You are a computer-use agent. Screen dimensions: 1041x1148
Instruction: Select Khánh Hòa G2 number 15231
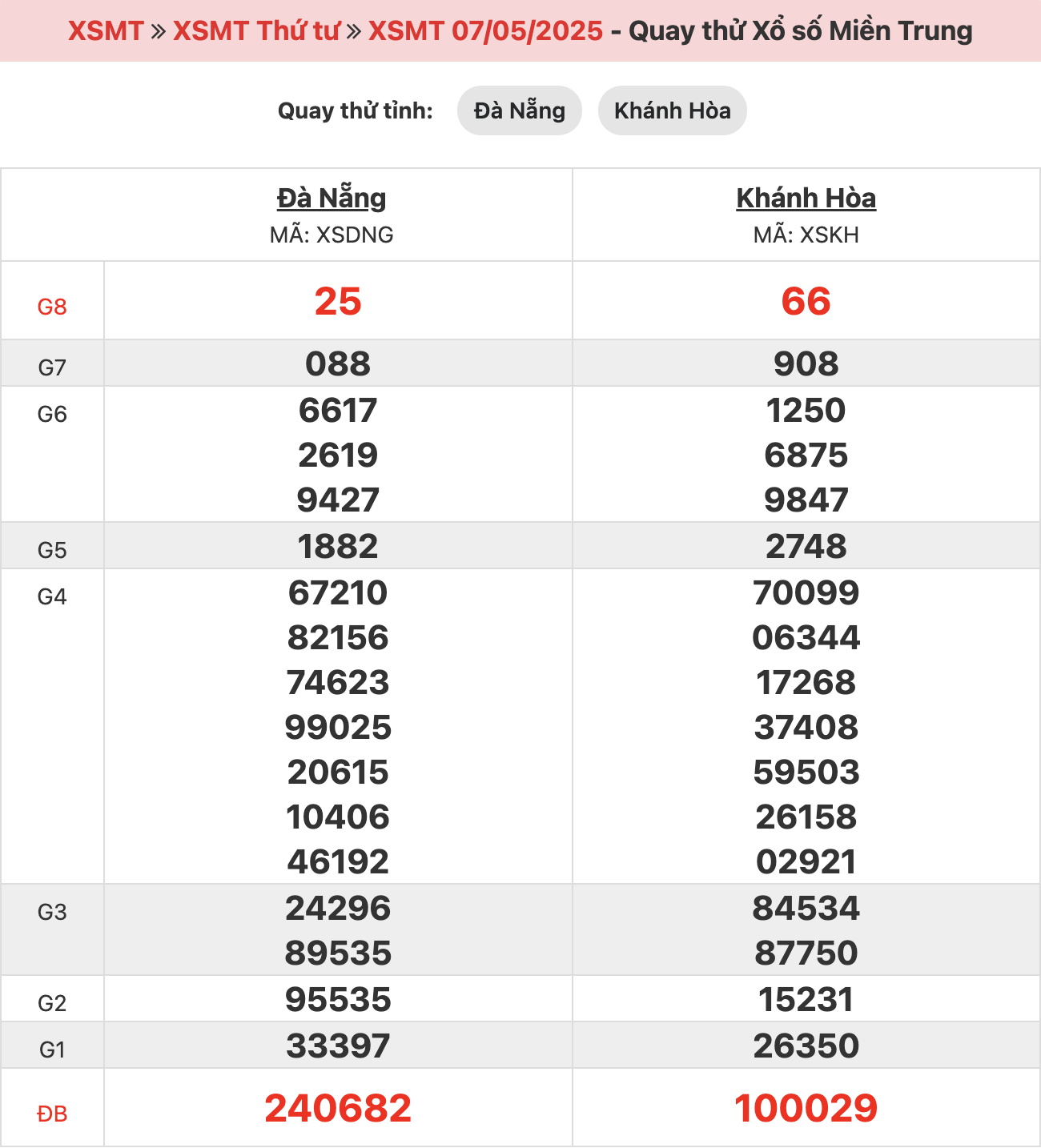806,1000
